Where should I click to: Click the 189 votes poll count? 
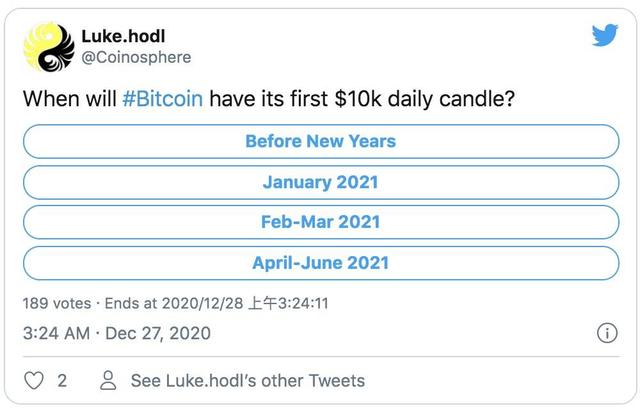point(56,301)
